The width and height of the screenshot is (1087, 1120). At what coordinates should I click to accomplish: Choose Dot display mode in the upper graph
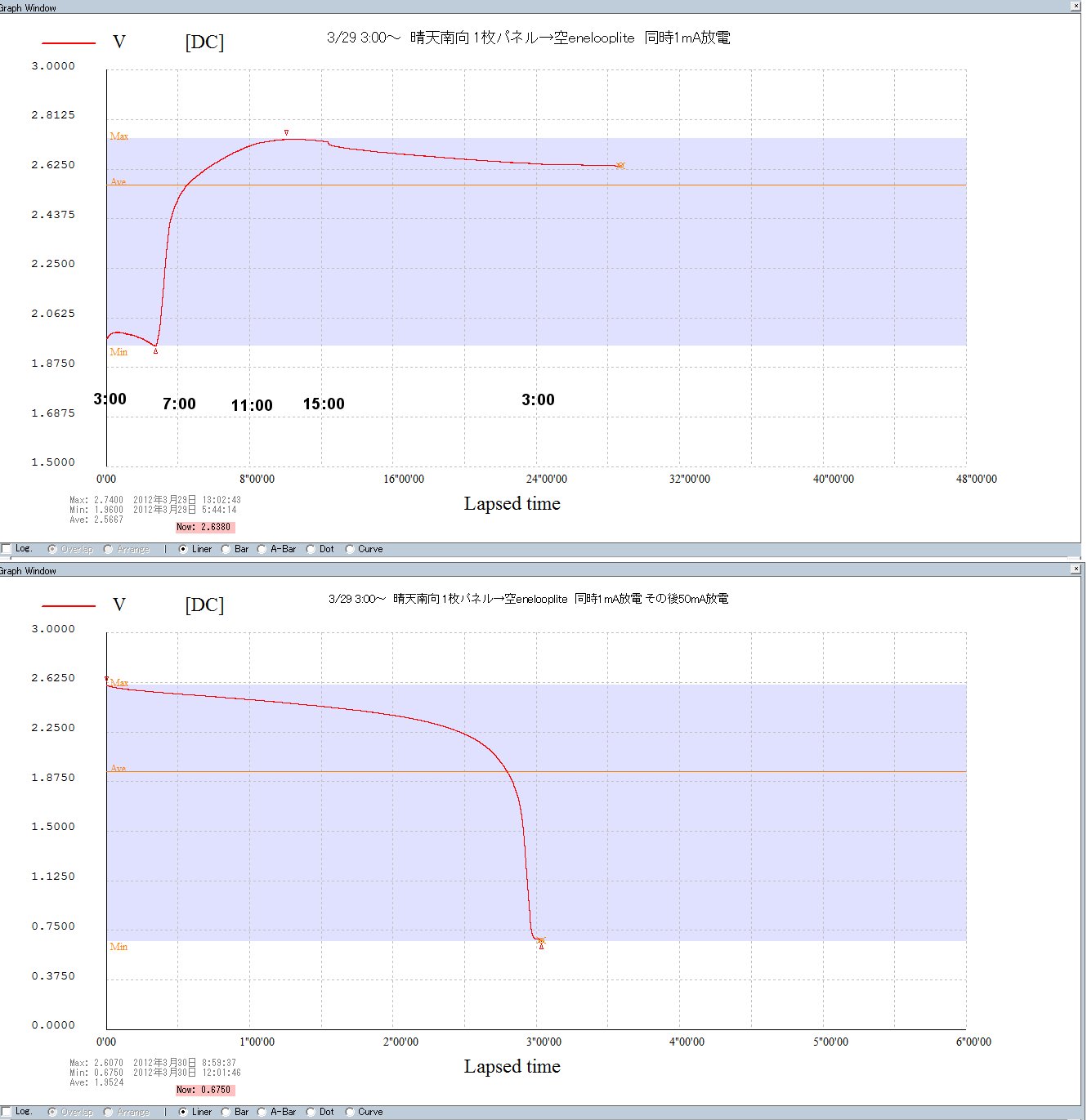click(311, 550)
